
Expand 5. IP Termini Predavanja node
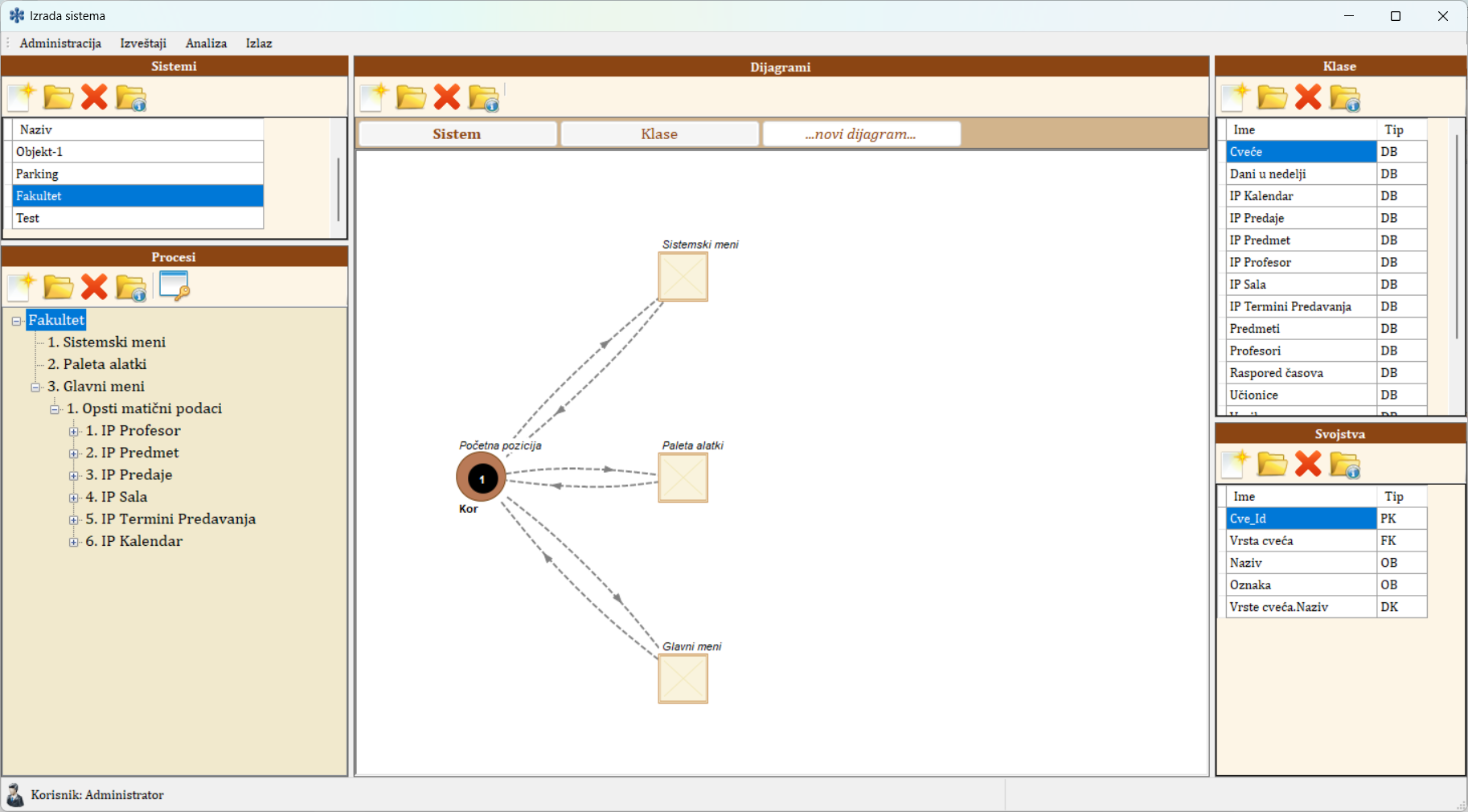coord(74,520)
